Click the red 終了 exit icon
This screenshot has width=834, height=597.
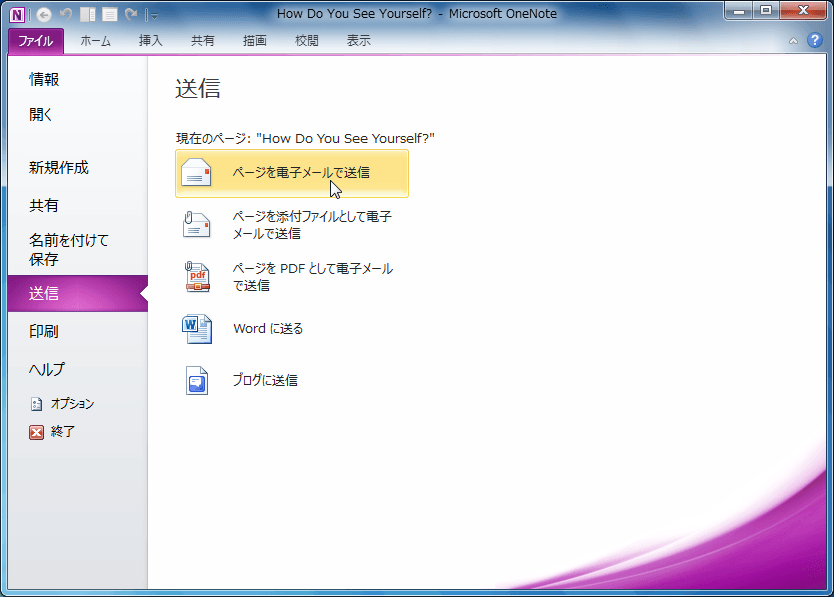[36, 432]
